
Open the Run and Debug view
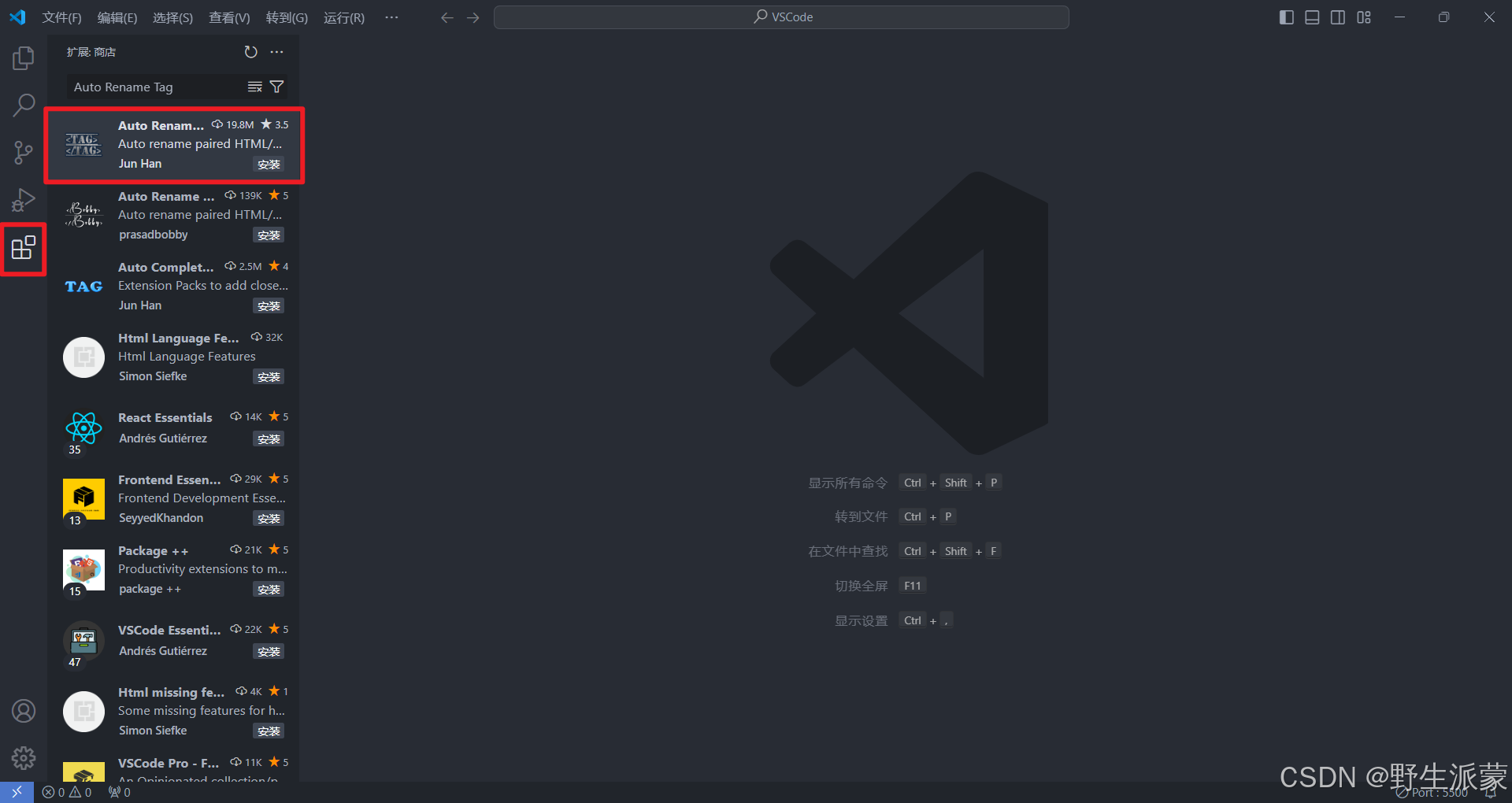pos(24,200)
